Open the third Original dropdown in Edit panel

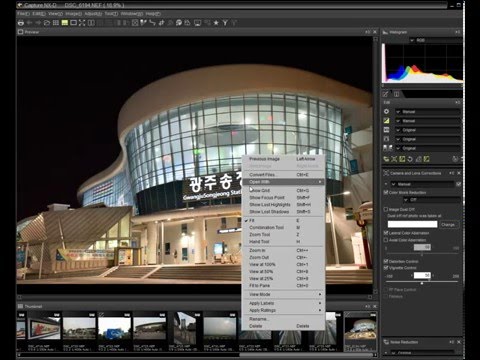428,148
